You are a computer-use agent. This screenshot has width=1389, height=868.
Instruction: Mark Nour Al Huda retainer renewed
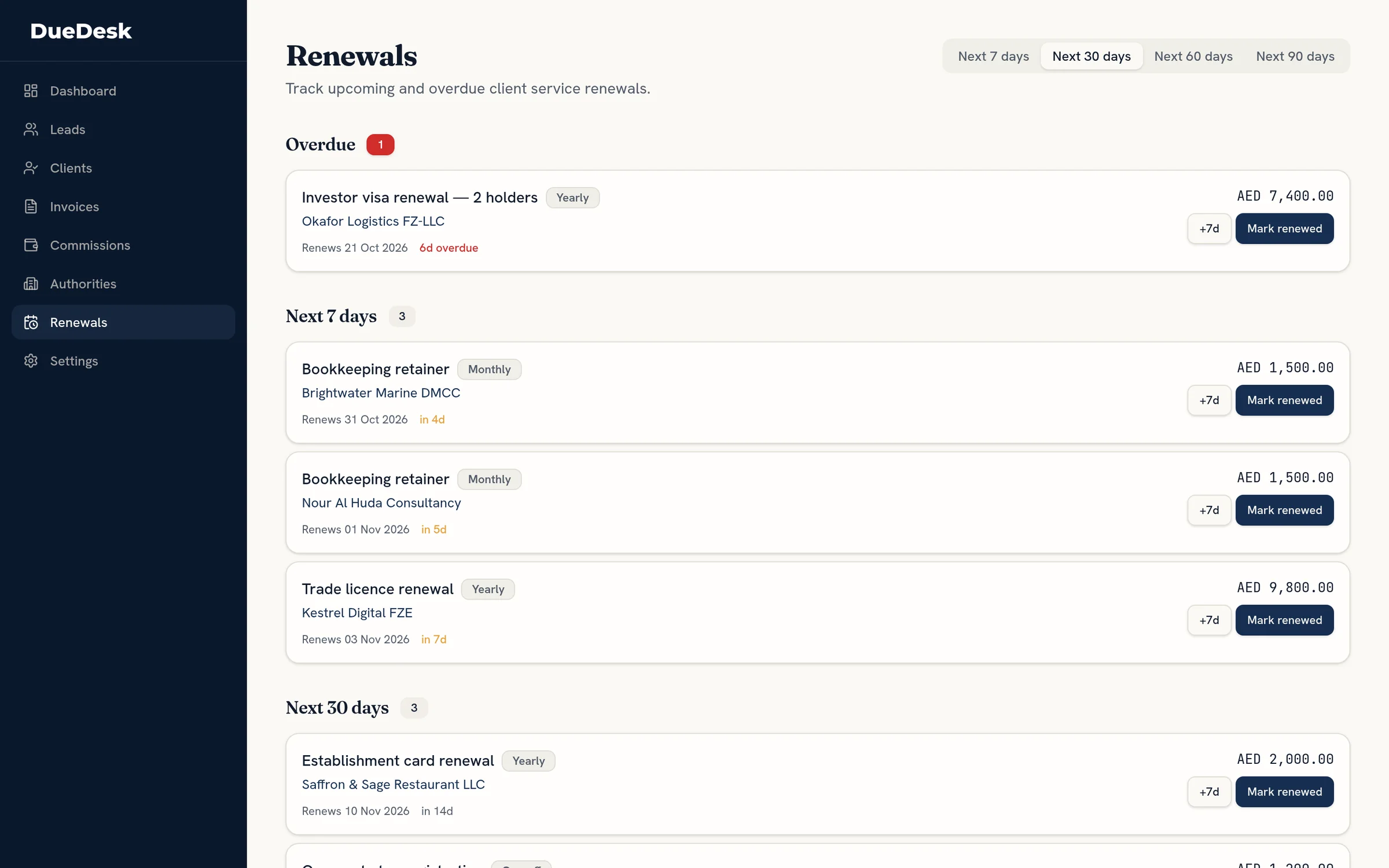pyautogui.click(x=1284, y=510)
